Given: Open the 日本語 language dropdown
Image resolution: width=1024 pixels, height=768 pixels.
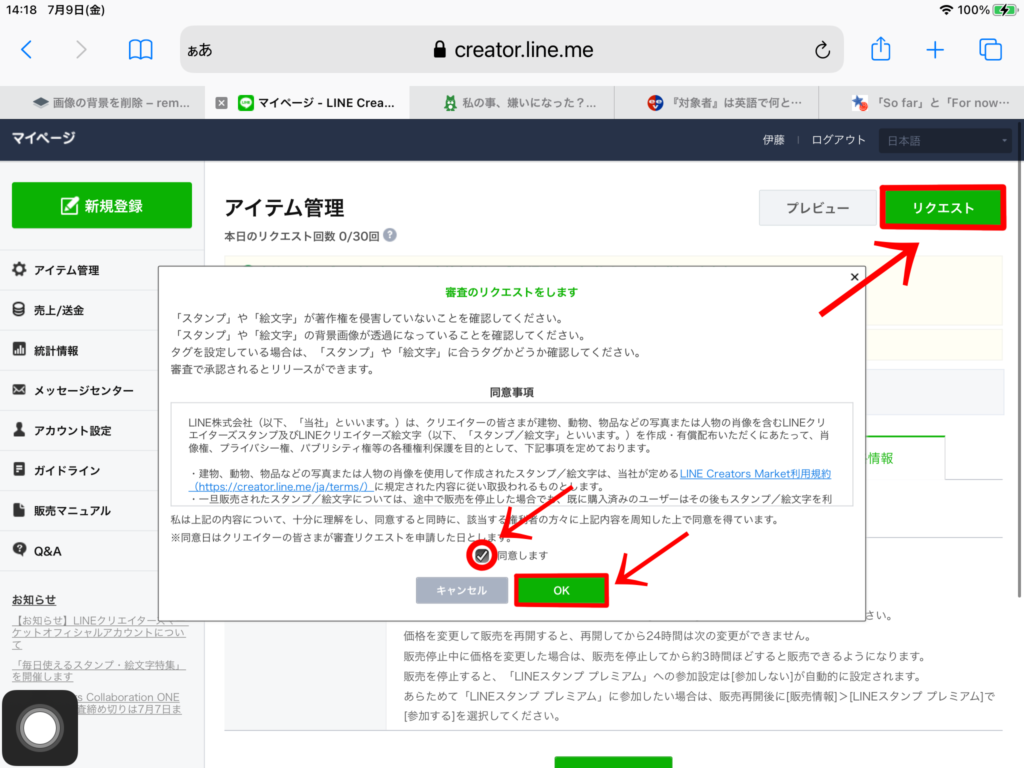Looking at the screenshot, I should click(945, 140).
